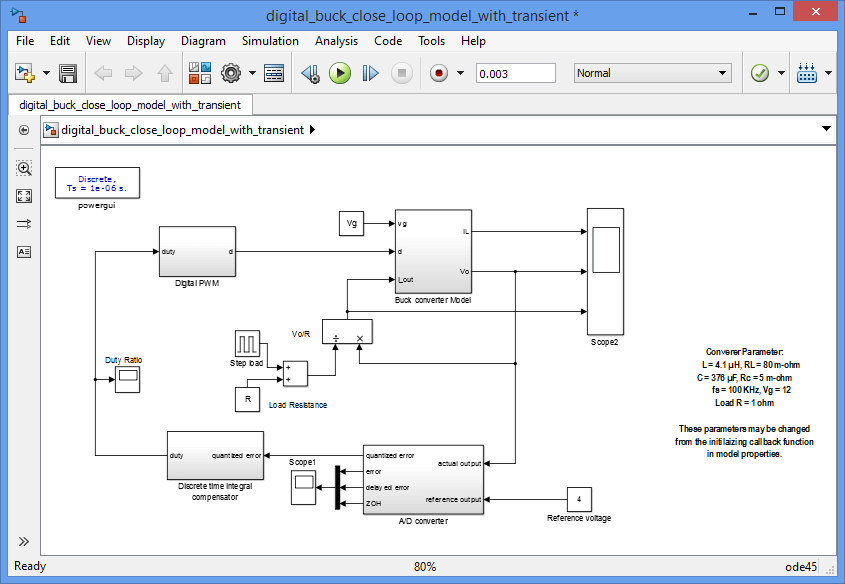Click the Annotation text palette icon

(x=24, y=252)
